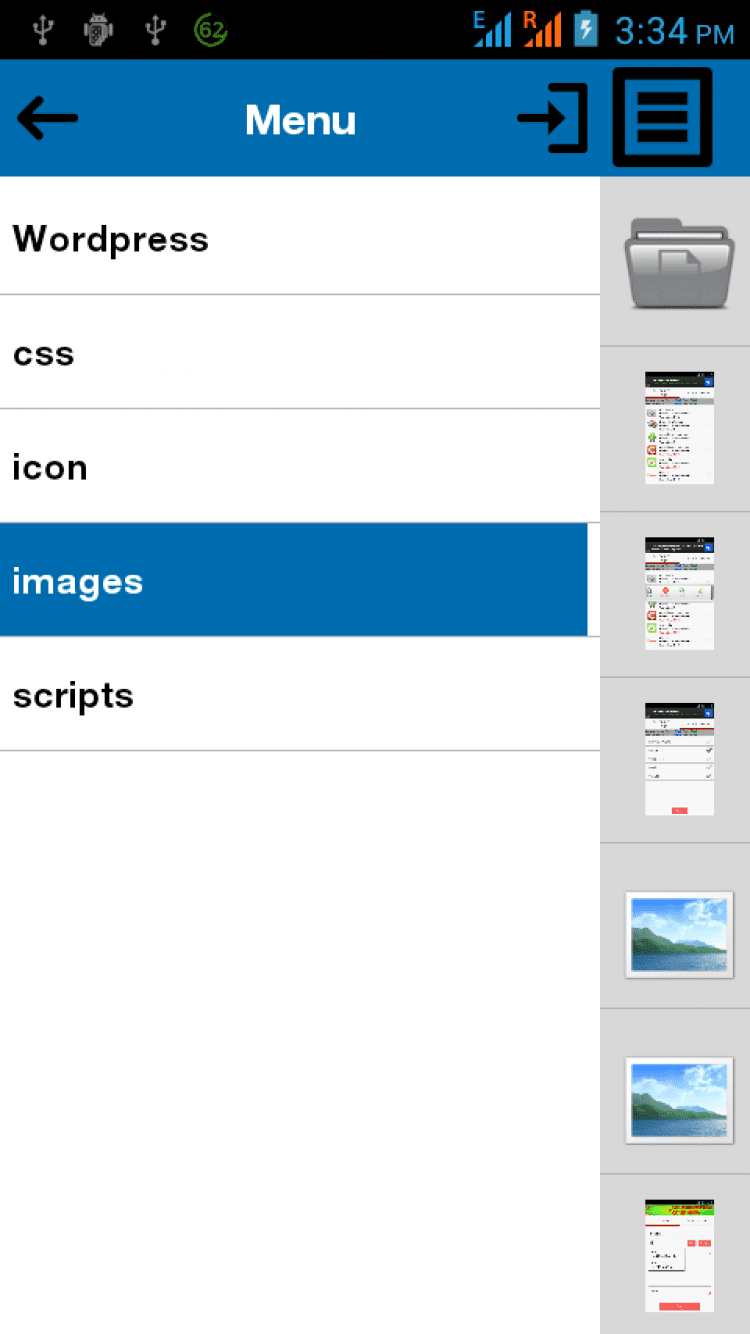The height and width of the screenshot is (1334, 750).
Task: Open the green-header screenshot thumbnail
Action: click(679, 1255)
